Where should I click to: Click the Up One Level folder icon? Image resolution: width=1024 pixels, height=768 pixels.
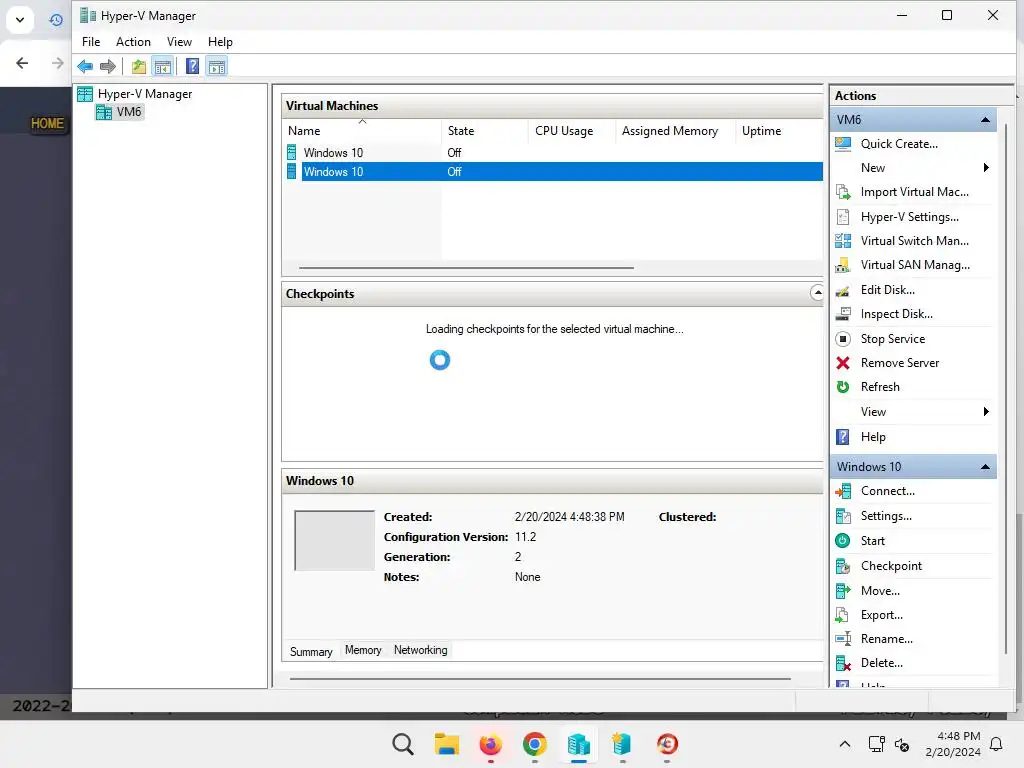click(x=138, y=66)
